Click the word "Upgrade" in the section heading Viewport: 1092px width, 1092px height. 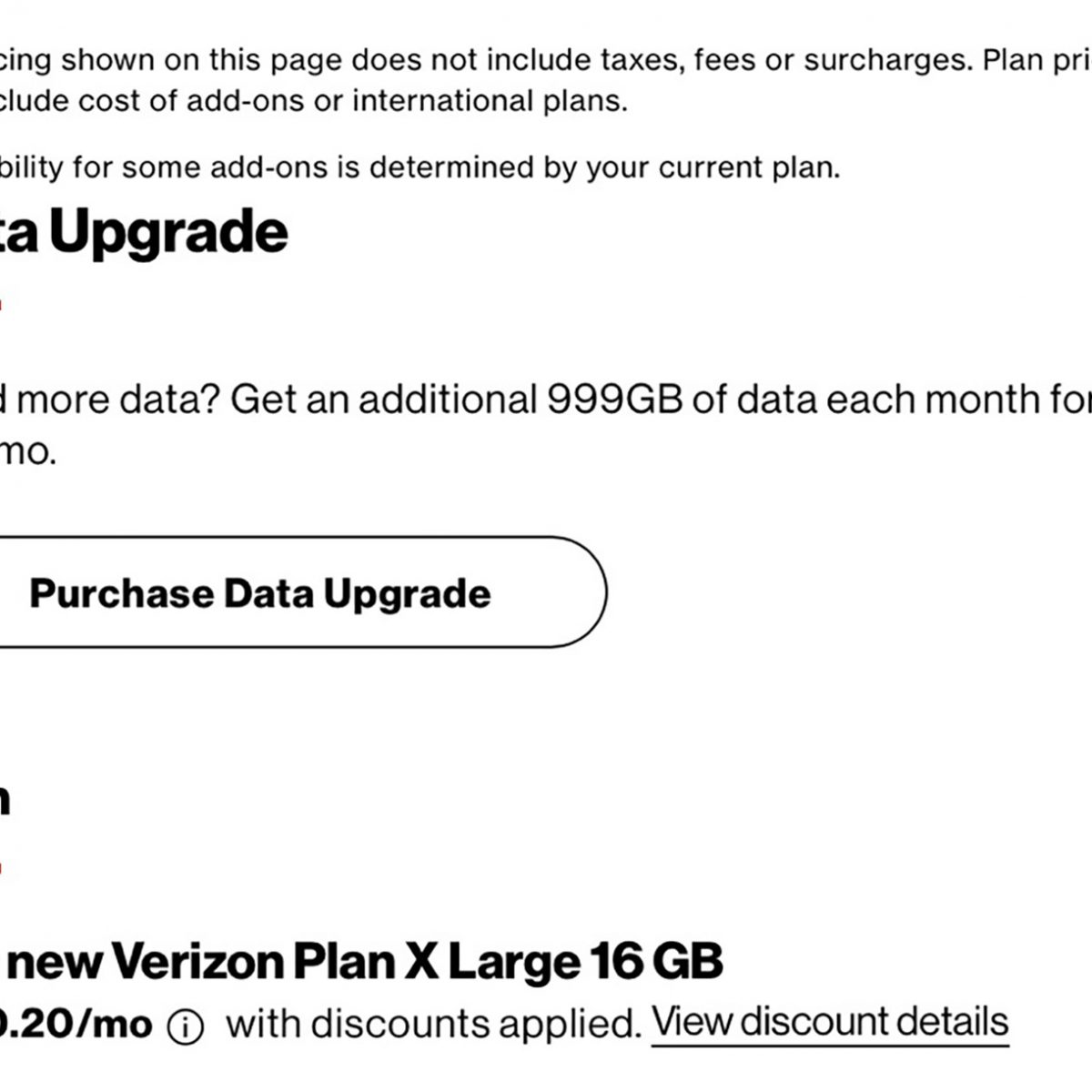click(168, 232)
